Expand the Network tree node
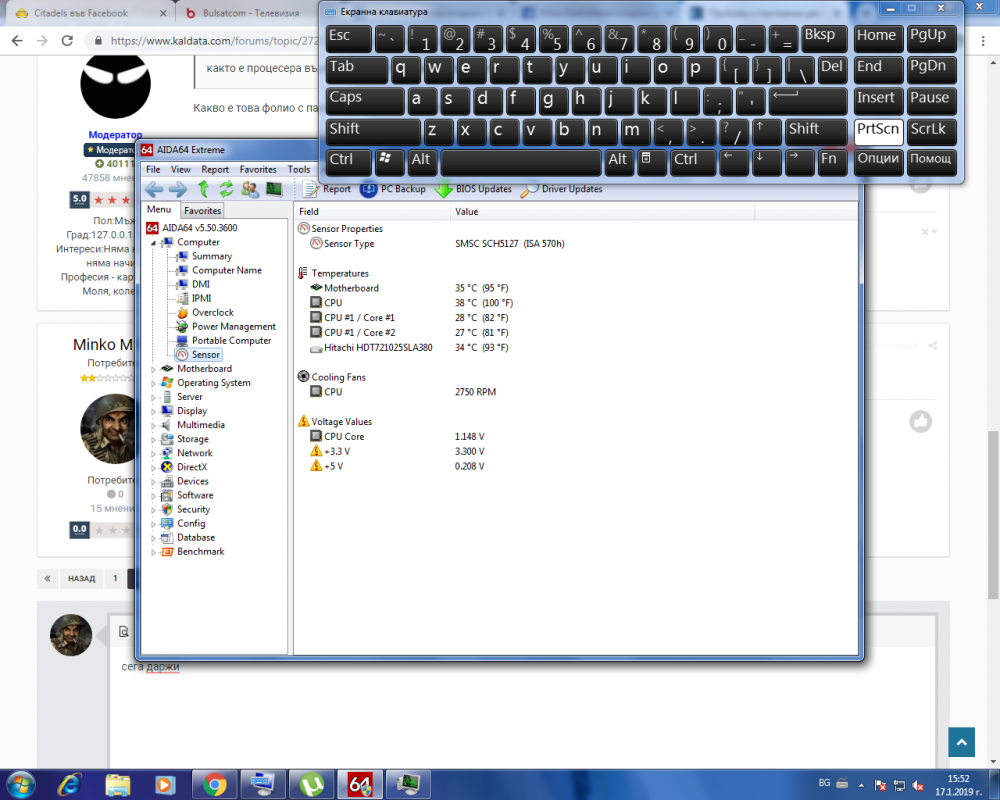 pos(153,454)
